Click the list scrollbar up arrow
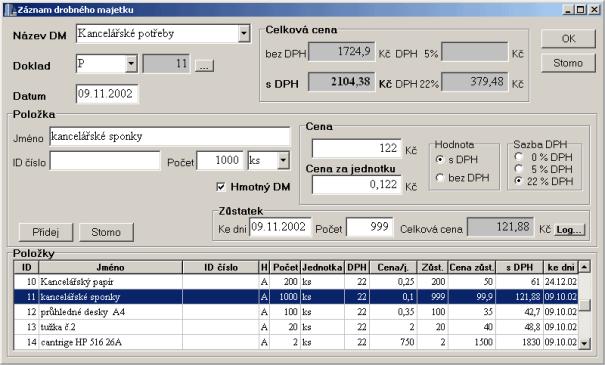This screenshot has width=605, height=365. click(584, 267)
